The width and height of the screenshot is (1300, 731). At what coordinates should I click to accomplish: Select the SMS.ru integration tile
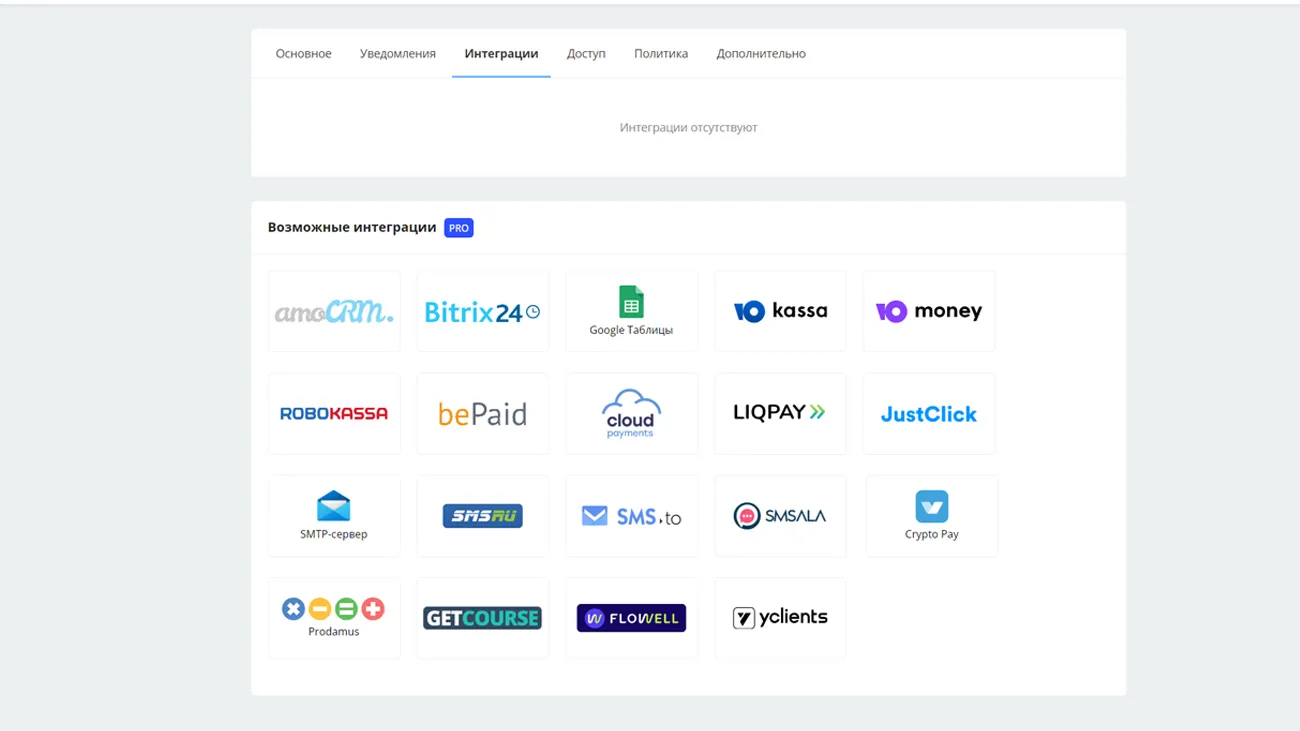pos(482,516)
